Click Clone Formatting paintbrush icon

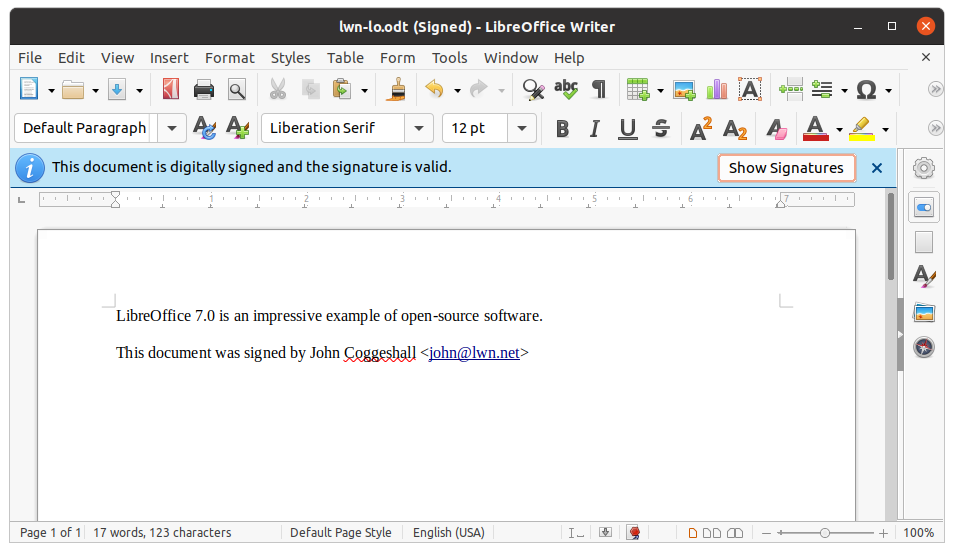click(398, 90)
